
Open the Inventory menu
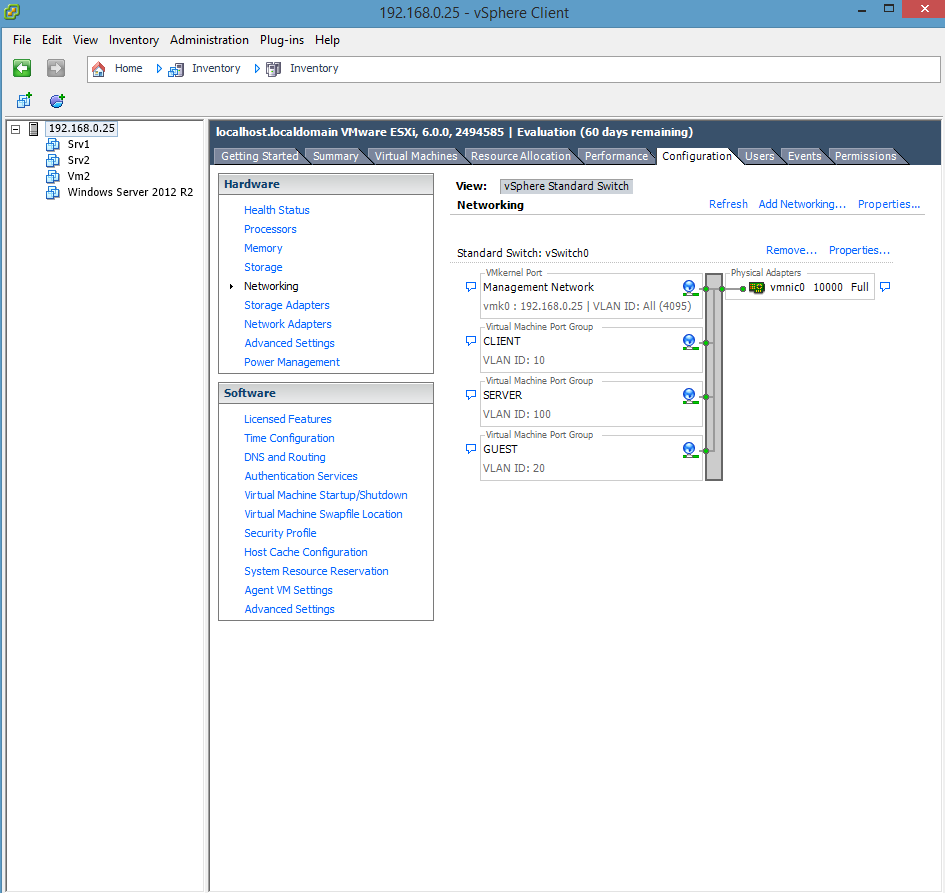tap(134, 40)
